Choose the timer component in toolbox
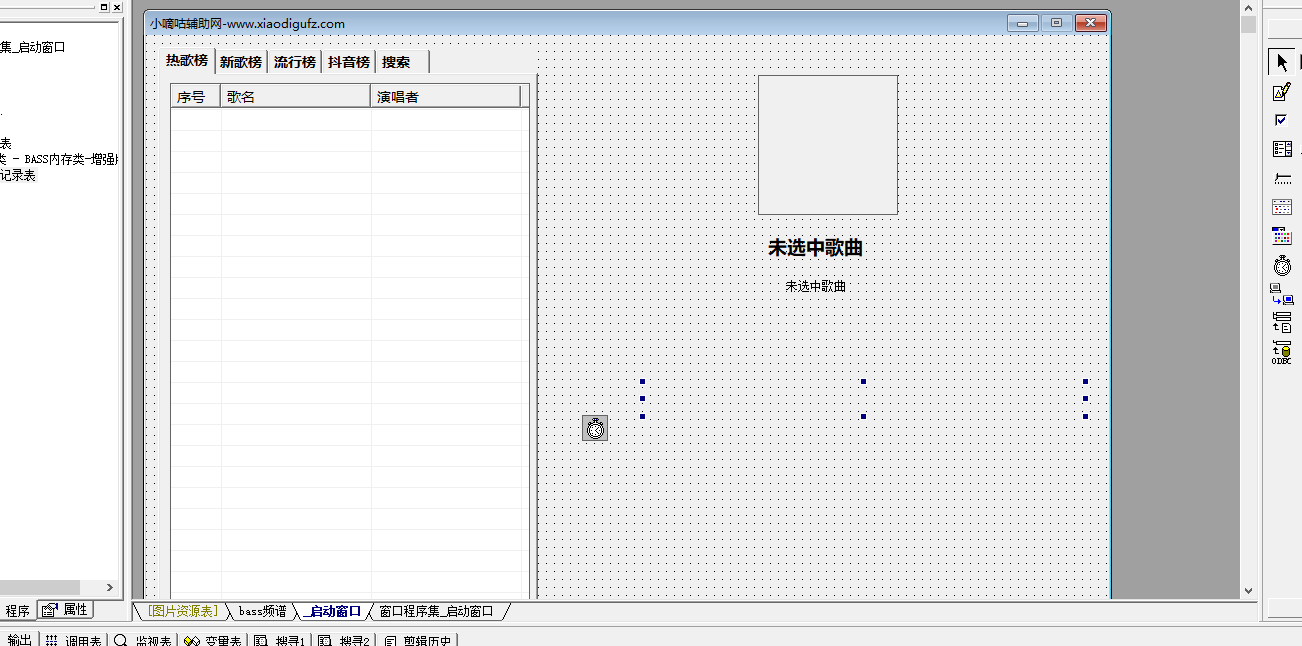 1282,265
